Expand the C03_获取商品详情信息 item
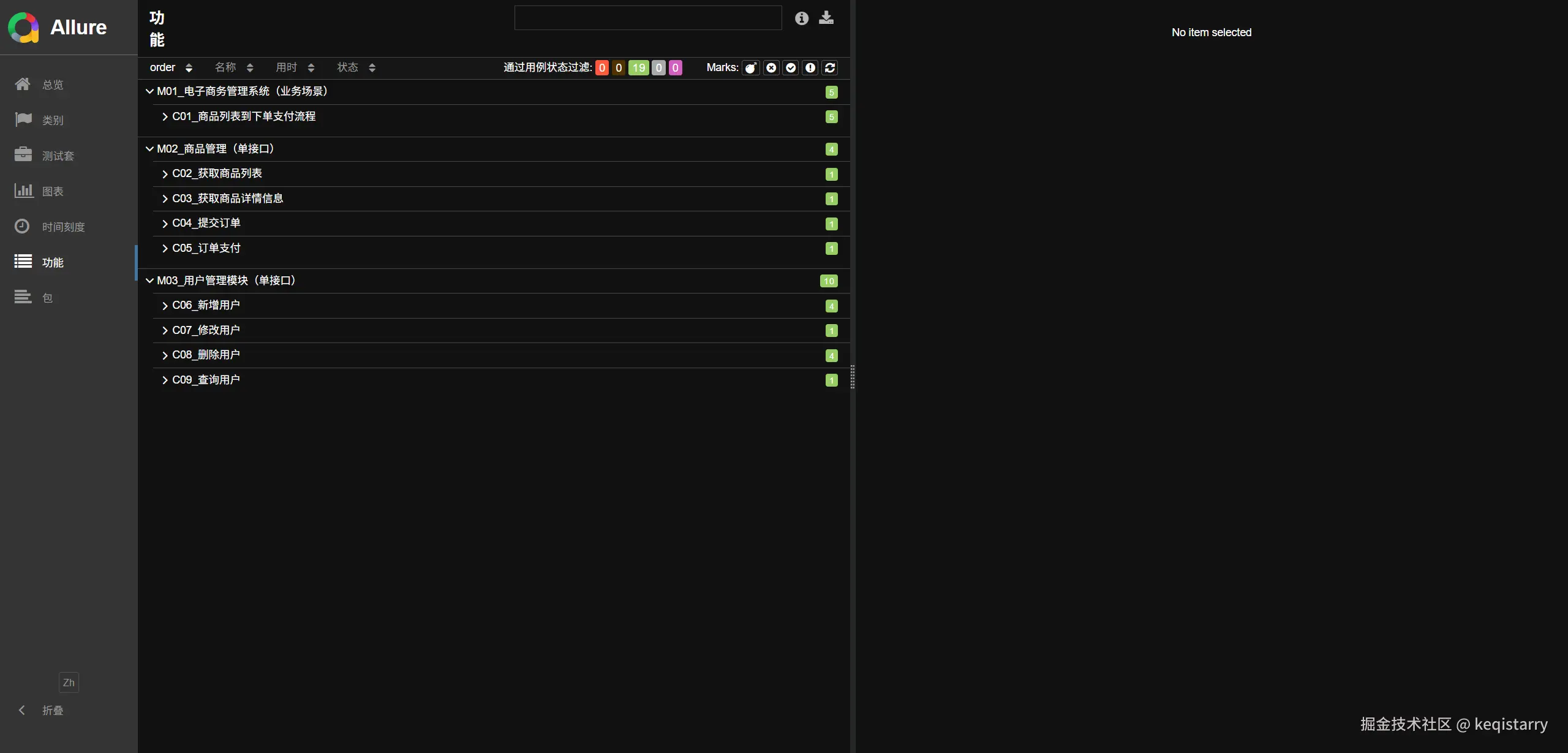 (227, 199)
